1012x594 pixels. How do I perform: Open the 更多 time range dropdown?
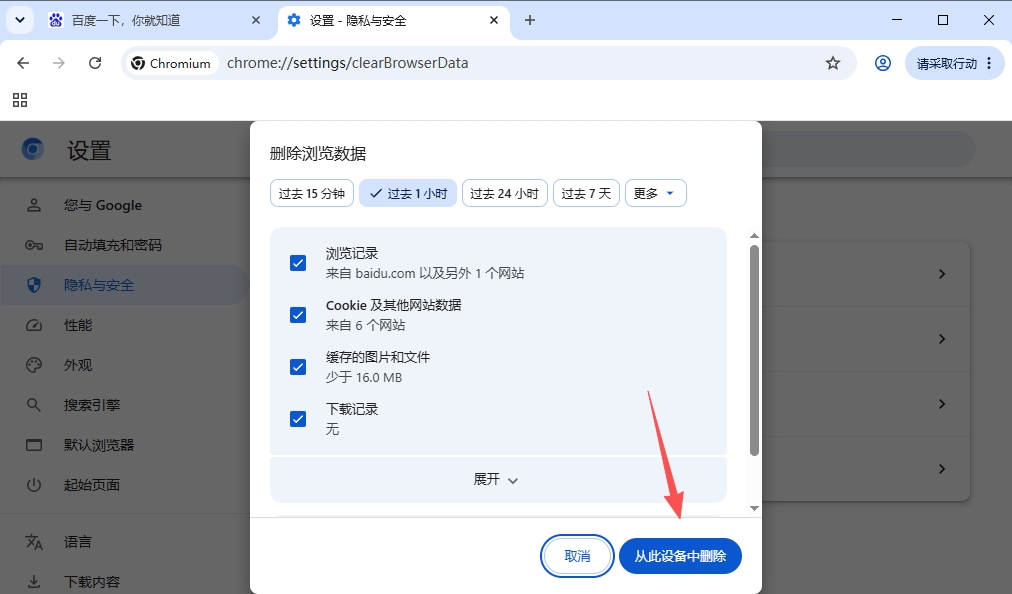pos(656,193)
